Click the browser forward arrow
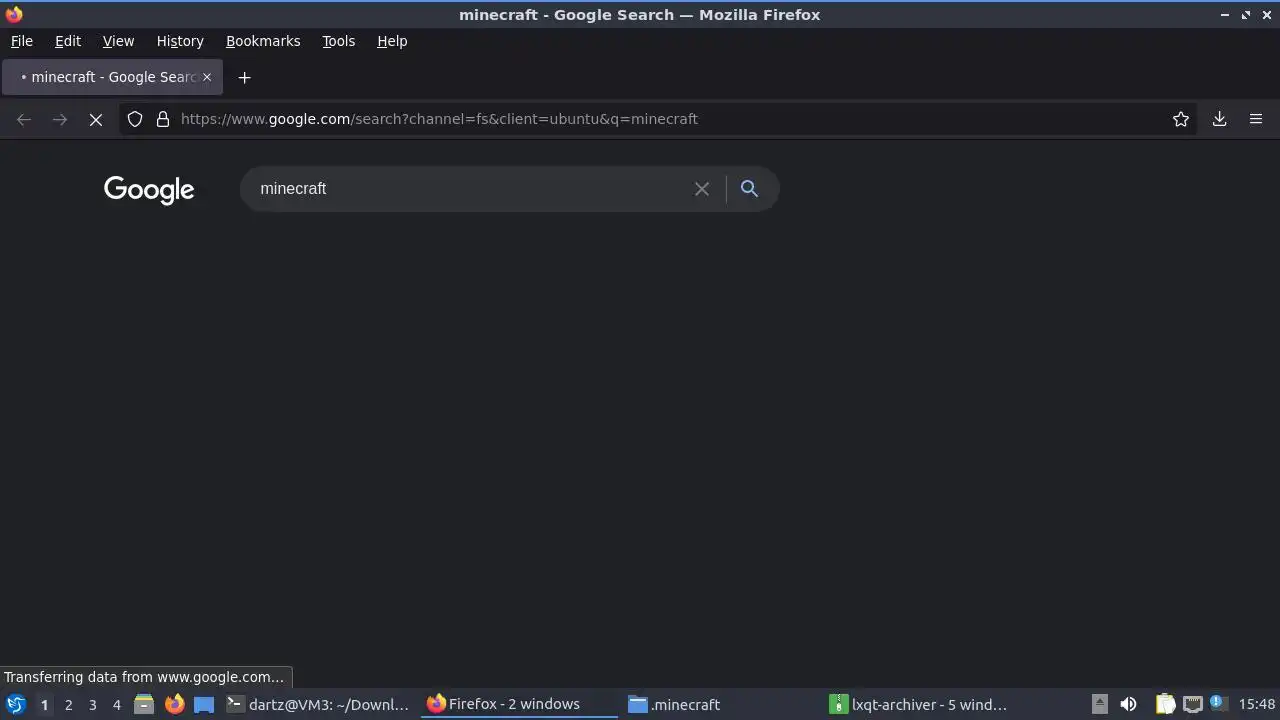Screen dimensions: 1280x720 coord(60,119)
